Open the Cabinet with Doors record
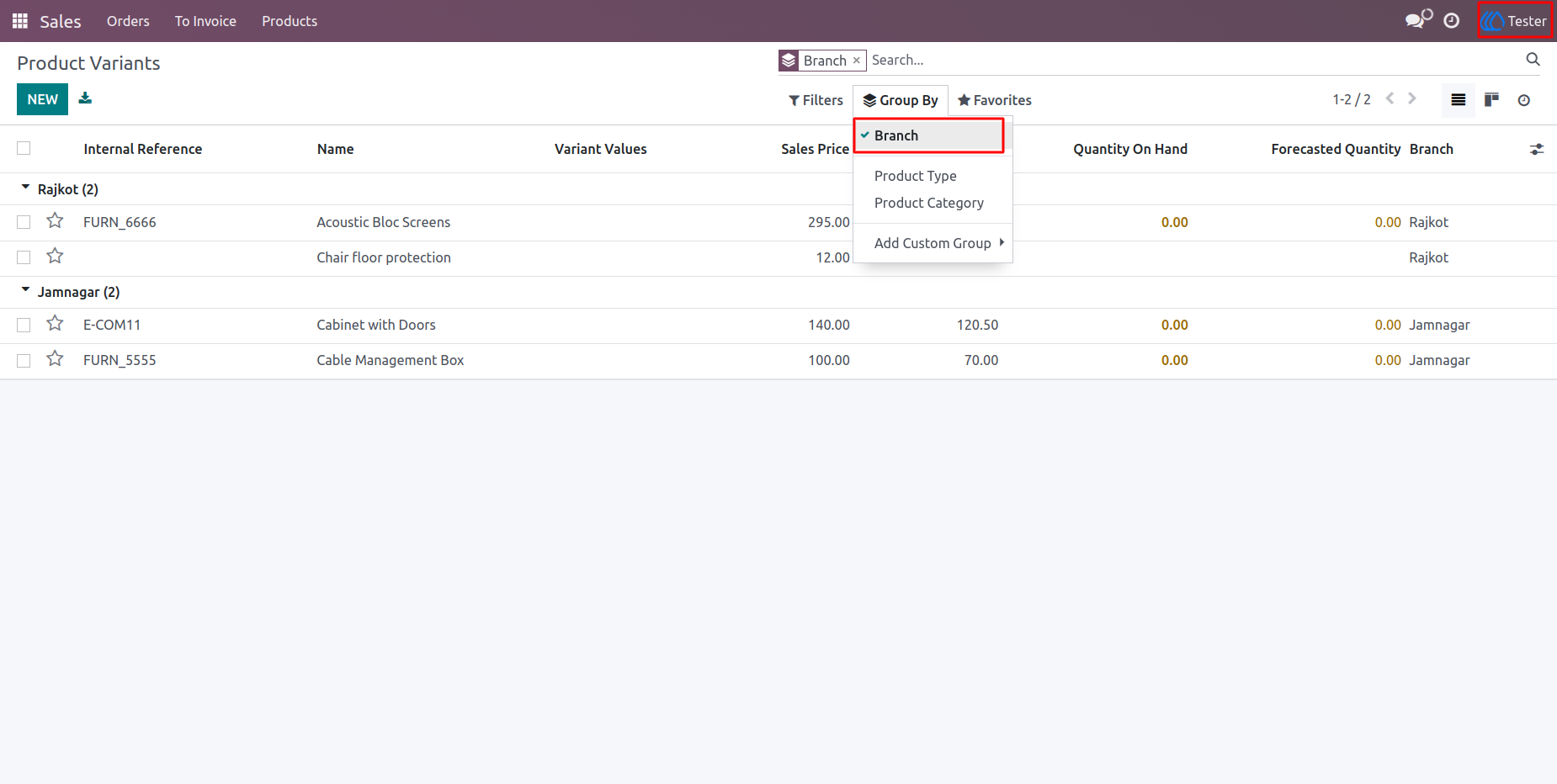 pyautogui.click(x=376, y=325)
